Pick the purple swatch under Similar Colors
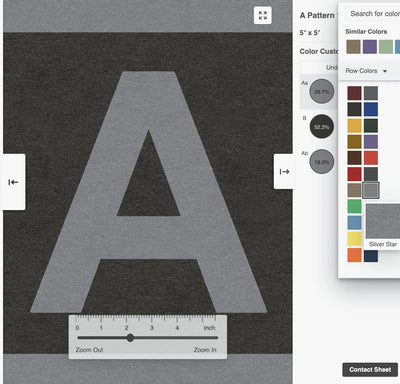The image size is (400, 384). (x=370, y=47)
